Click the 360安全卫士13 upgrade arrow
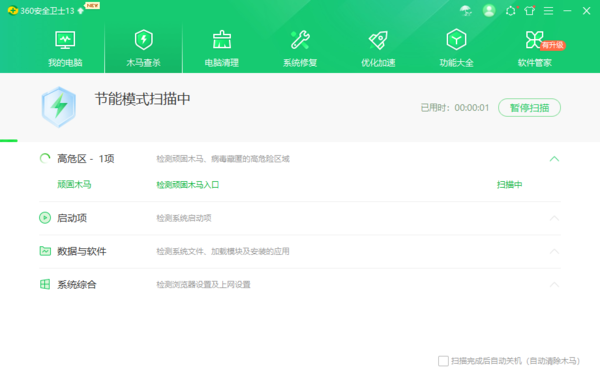The width and height of the screenshot is (600, 378). pyautogui.click(x=80, y=11)
